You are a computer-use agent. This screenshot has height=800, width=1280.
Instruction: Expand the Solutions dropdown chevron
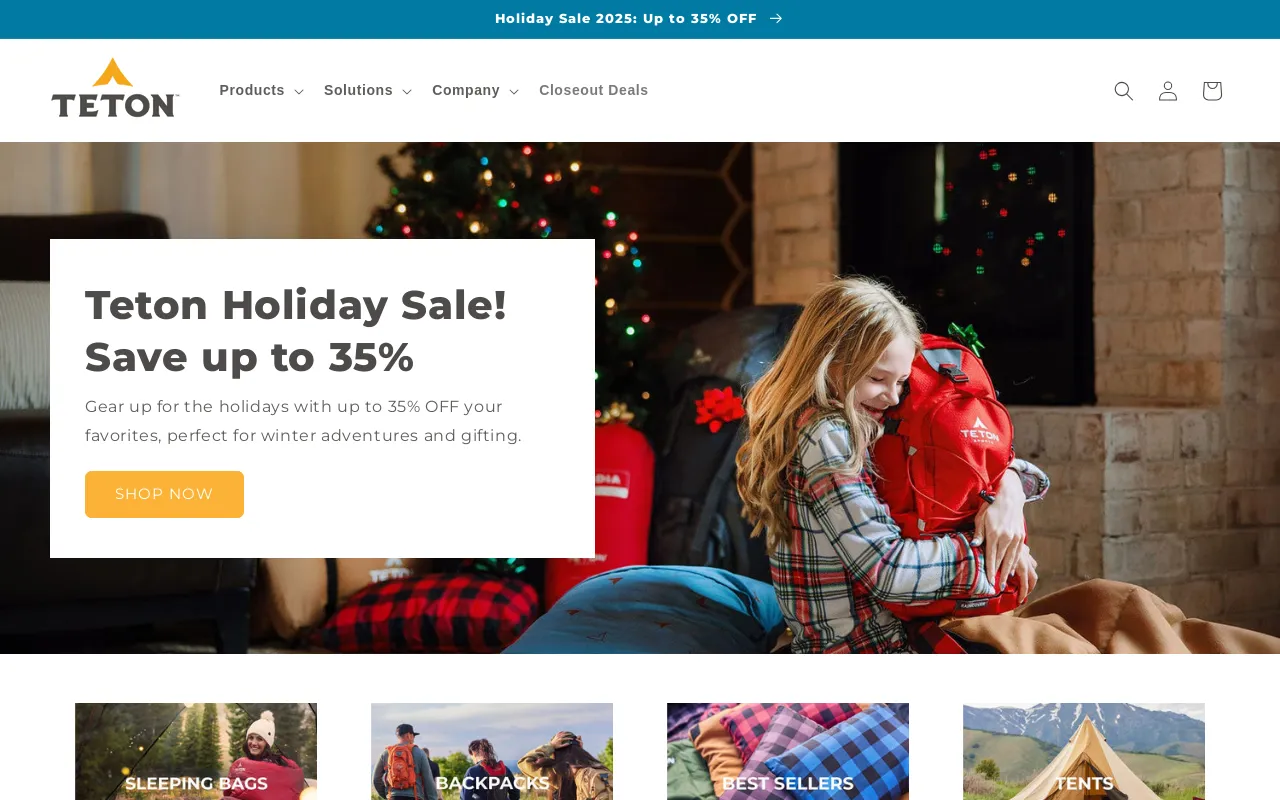(407, 92)
